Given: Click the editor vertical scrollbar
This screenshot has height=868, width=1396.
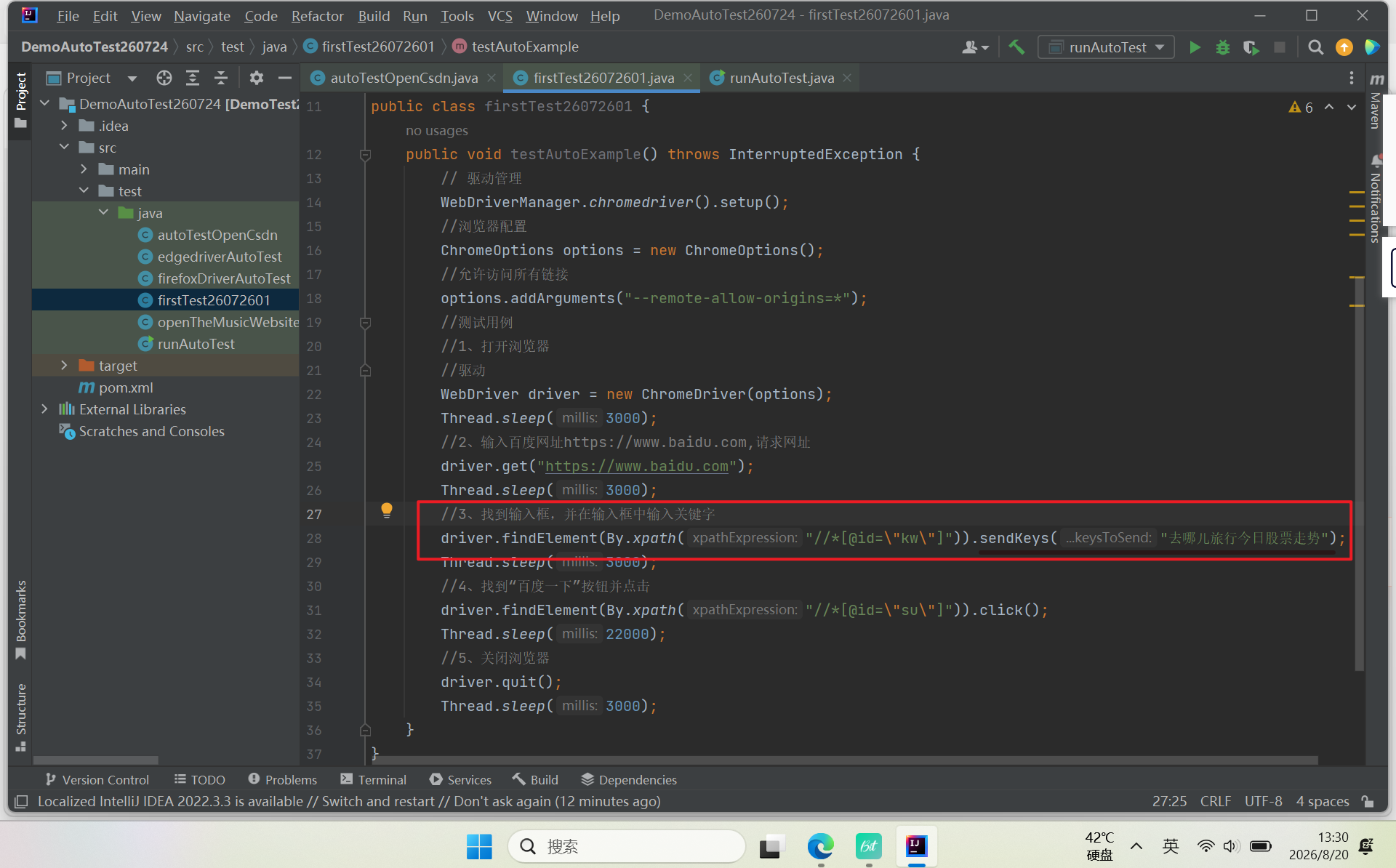Looking at the screenshot, I should coord(1359,473).
